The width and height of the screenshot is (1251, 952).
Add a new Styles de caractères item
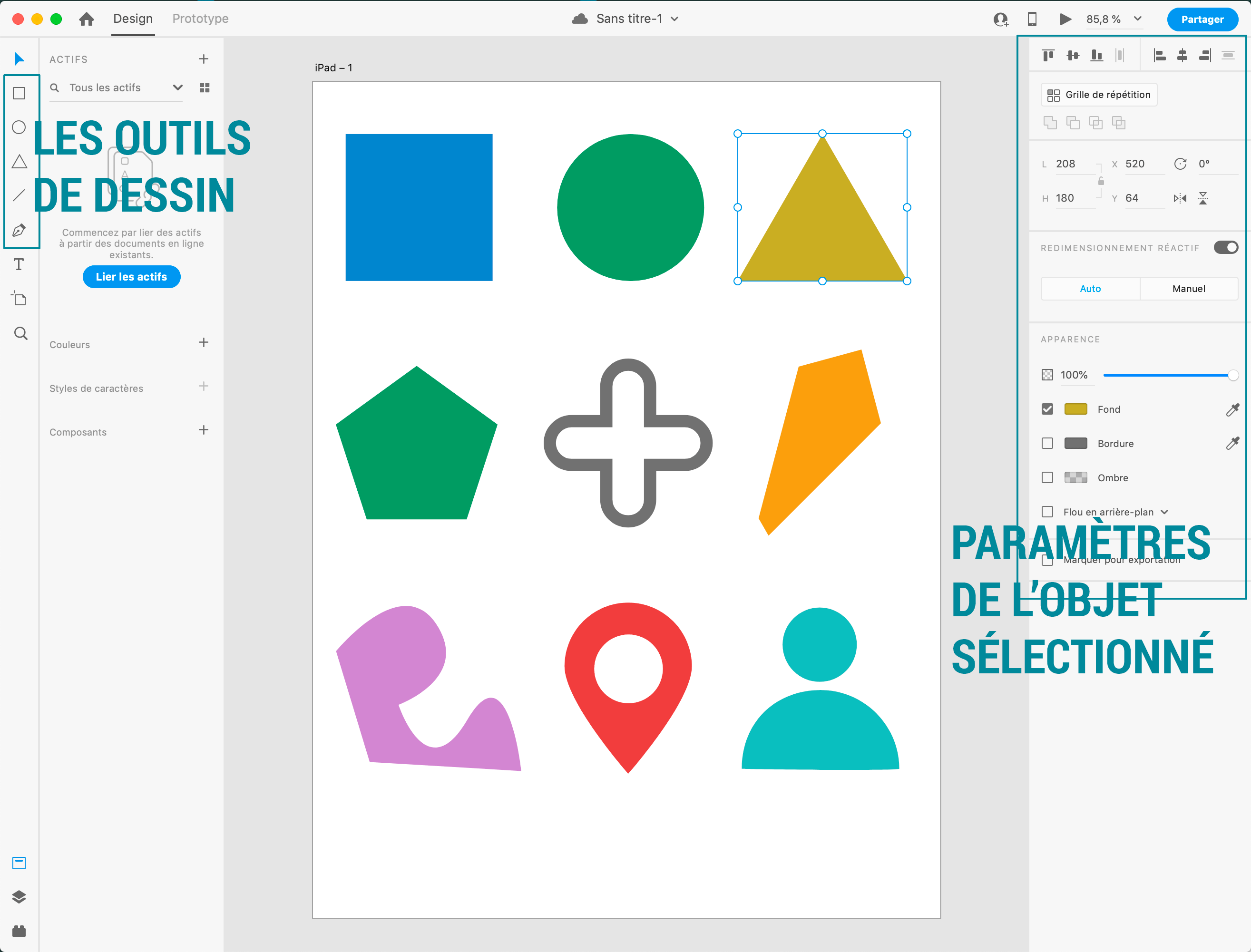point(204,387)
